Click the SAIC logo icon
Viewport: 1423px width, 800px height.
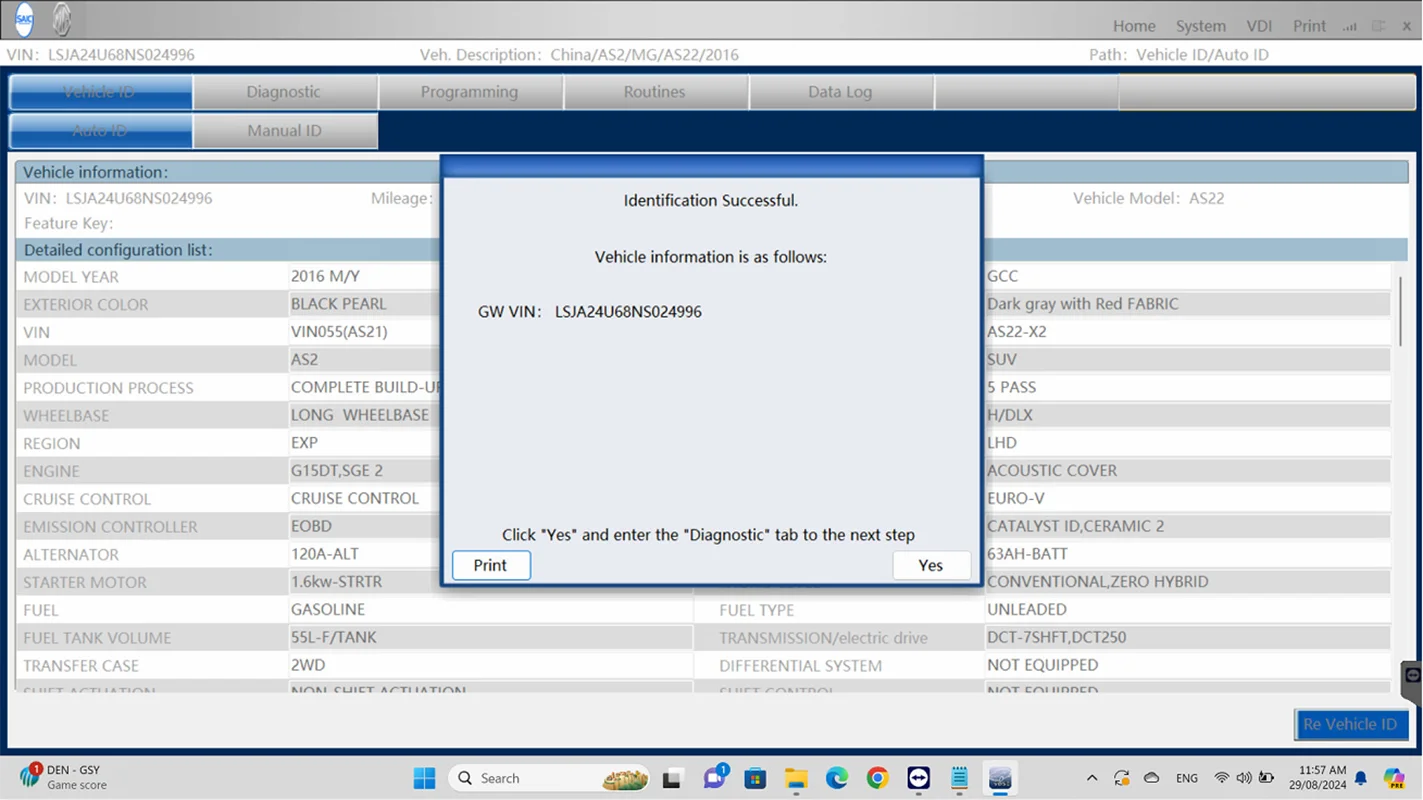(24, 20)
